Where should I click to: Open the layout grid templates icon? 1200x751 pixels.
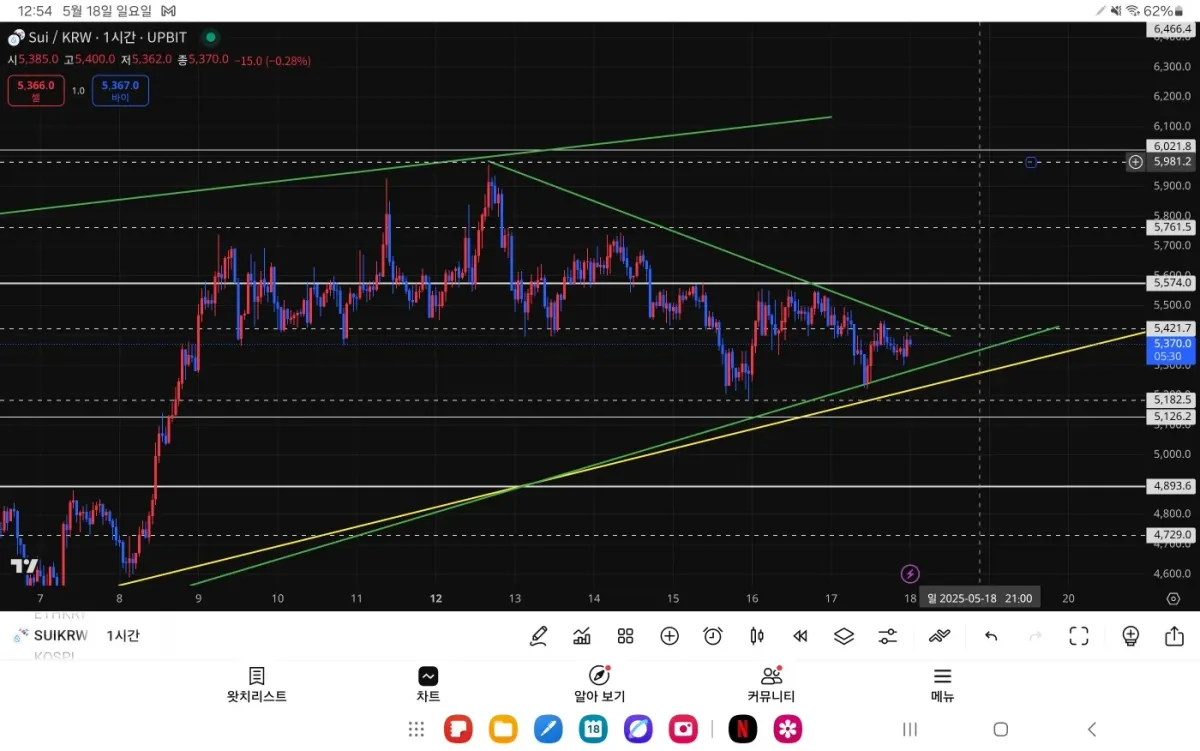point(626,636)
